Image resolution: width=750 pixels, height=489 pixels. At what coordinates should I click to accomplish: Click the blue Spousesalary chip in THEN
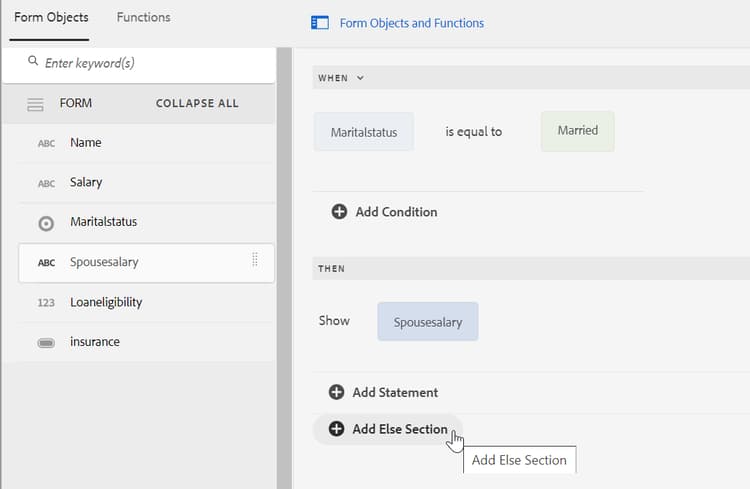427,322
